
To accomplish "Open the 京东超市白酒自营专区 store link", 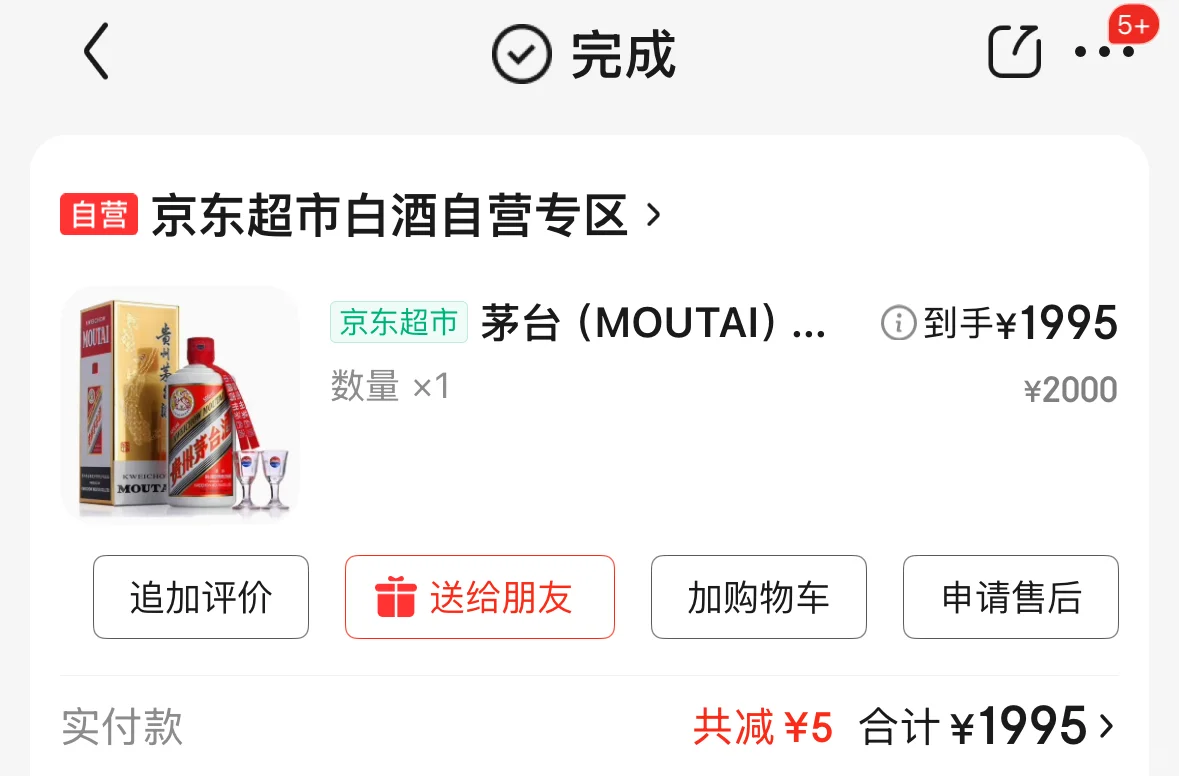I will pos(389,215).
